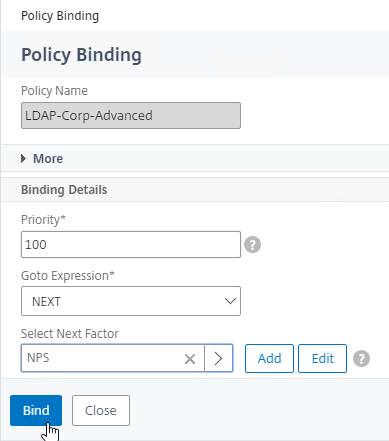Viewport: 389px width, 441px height.
Task: Click the LDAP-Corp-Advanced policy name field
Action: coord(131,115)
